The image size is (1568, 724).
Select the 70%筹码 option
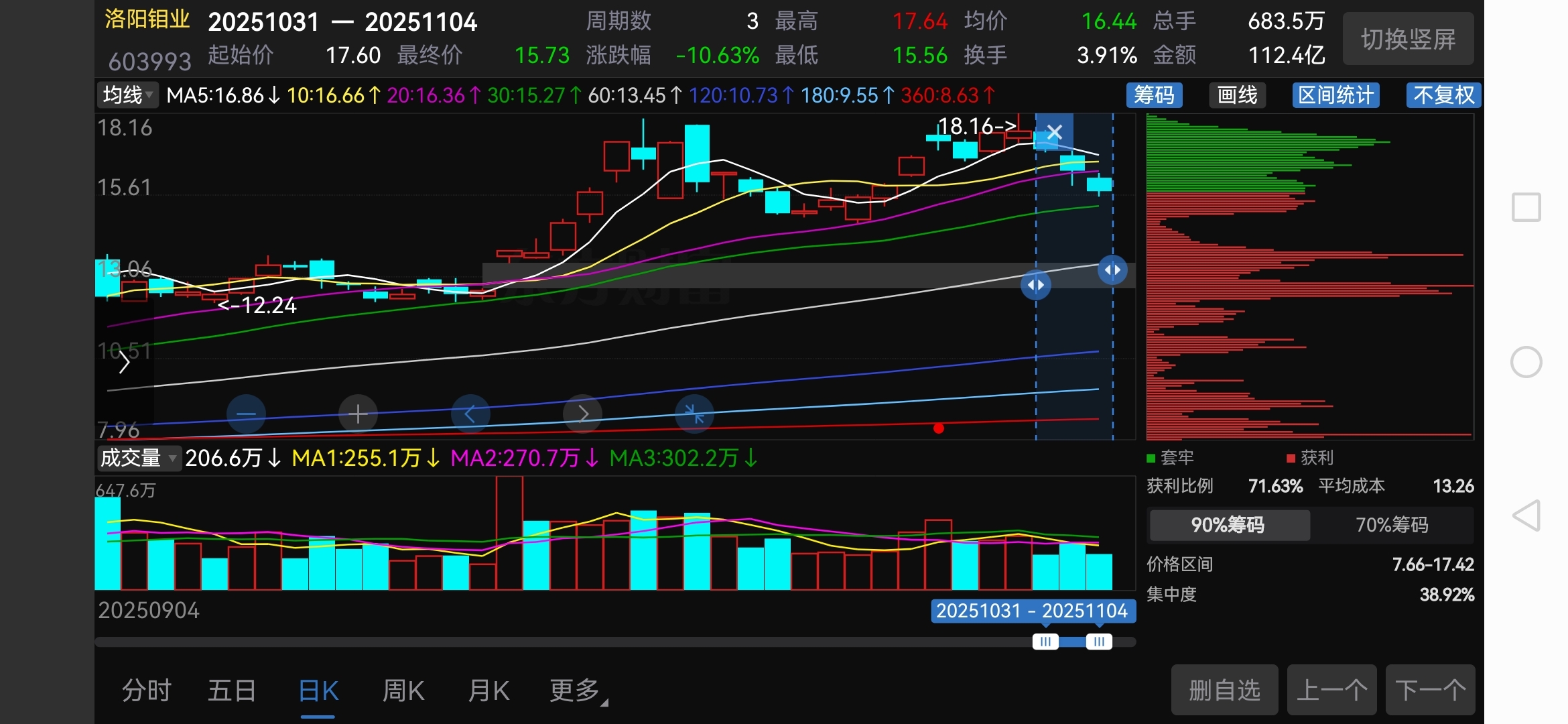tap(1392, 525)
